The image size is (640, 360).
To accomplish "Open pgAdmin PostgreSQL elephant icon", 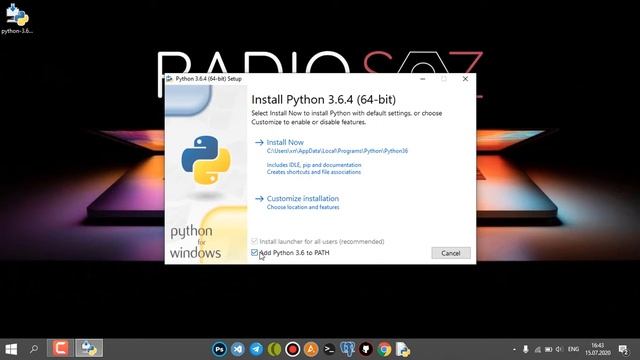I will [x=347, y=349].
